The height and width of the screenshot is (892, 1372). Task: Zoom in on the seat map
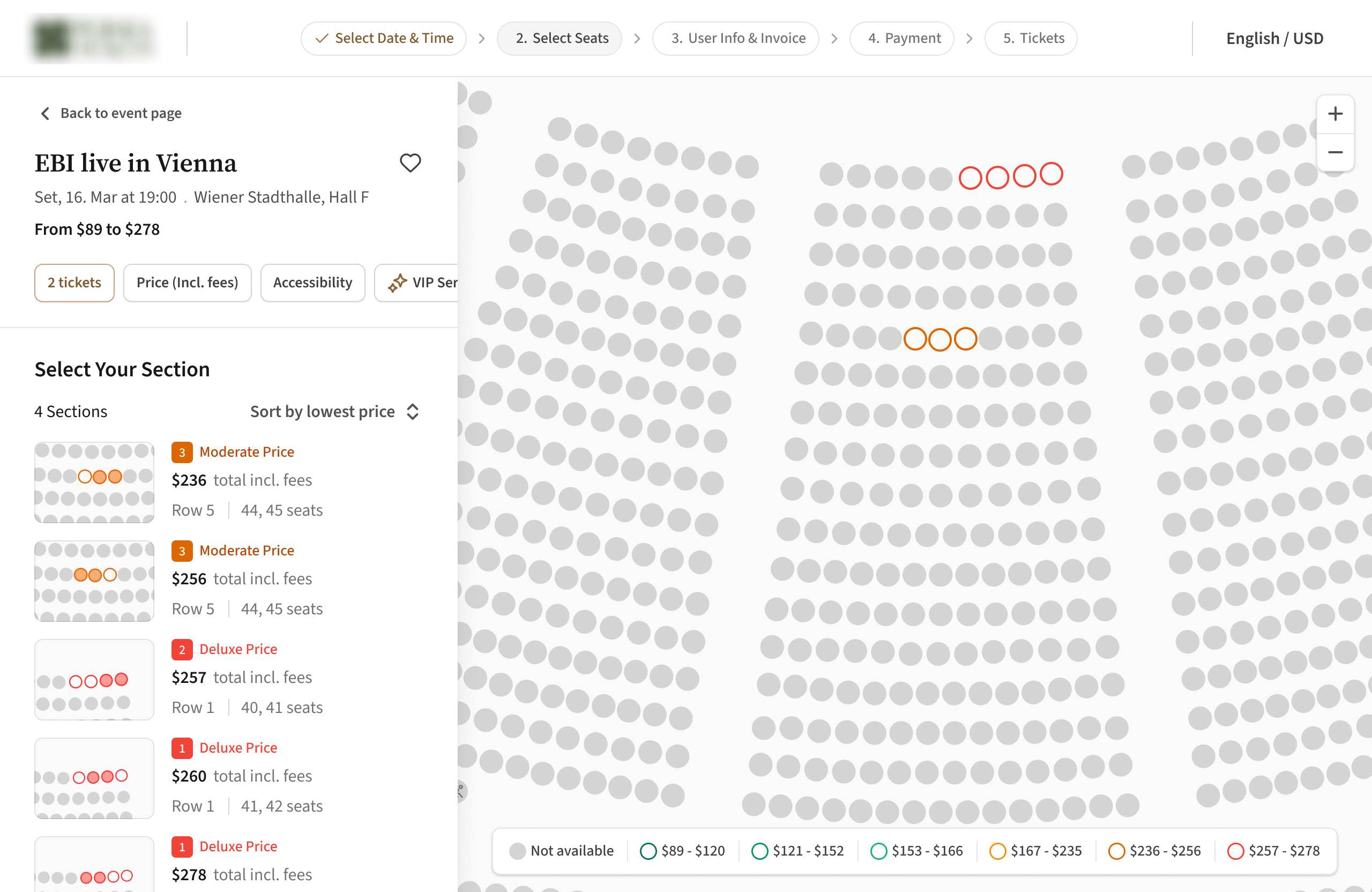(x=1335, y=114)
